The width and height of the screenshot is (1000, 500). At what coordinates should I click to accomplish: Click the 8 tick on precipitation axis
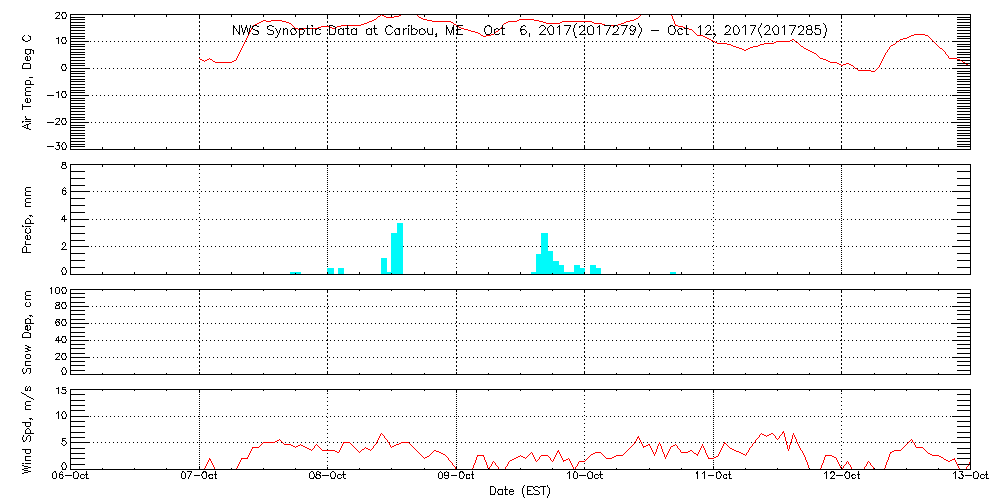point(63,166)
